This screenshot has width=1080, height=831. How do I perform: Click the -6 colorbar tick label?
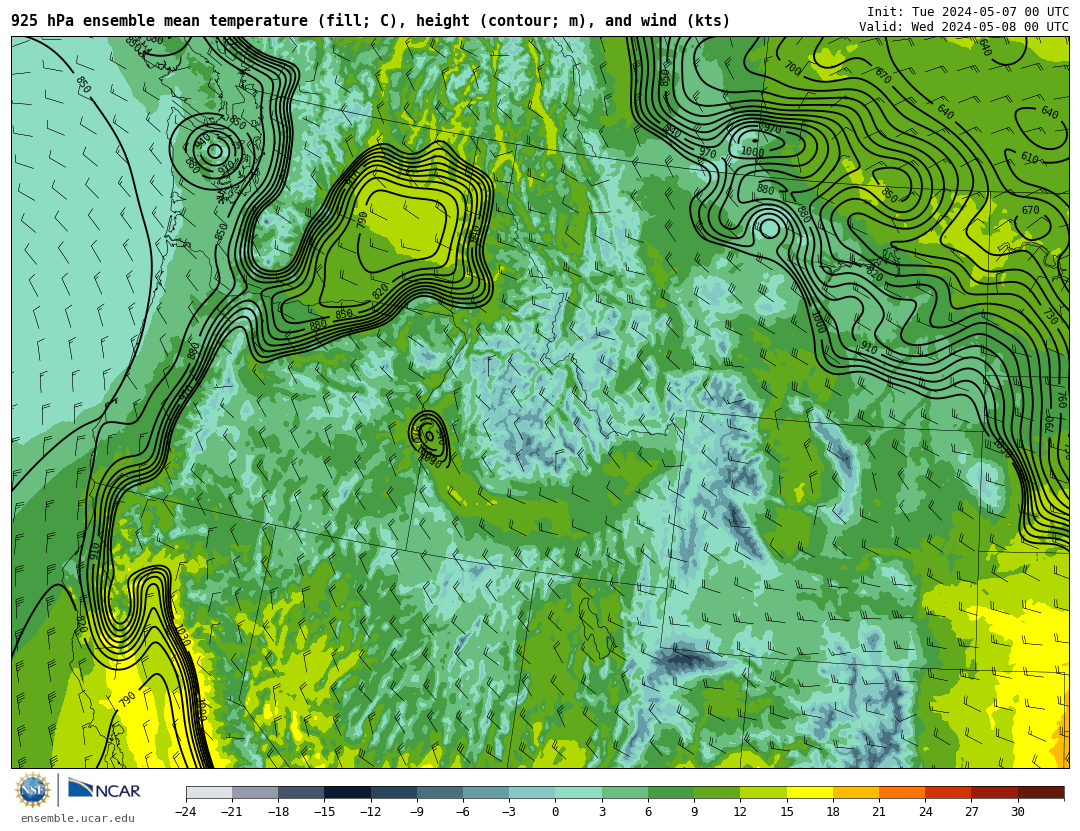pos(462,812)
